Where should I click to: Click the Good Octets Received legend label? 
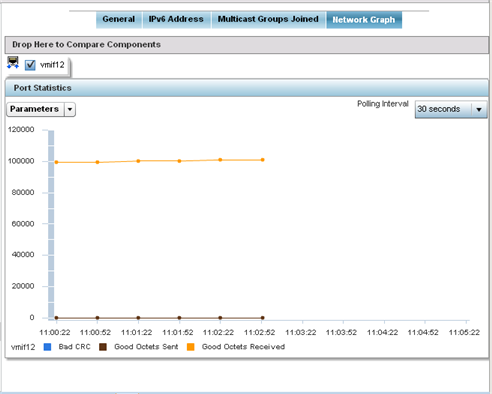(x=243, y=347)
